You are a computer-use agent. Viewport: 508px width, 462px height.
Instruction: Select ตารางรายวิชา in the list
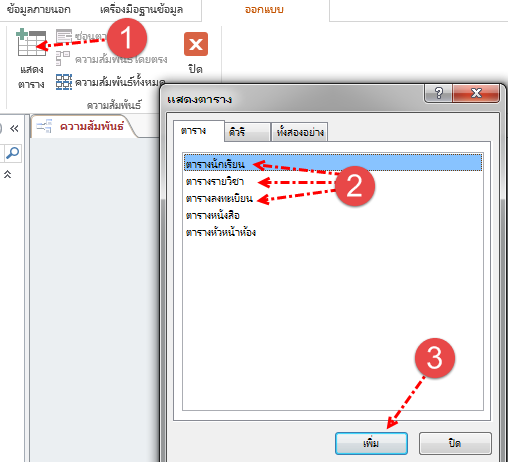pyautogui.click(x=215, y=182)
